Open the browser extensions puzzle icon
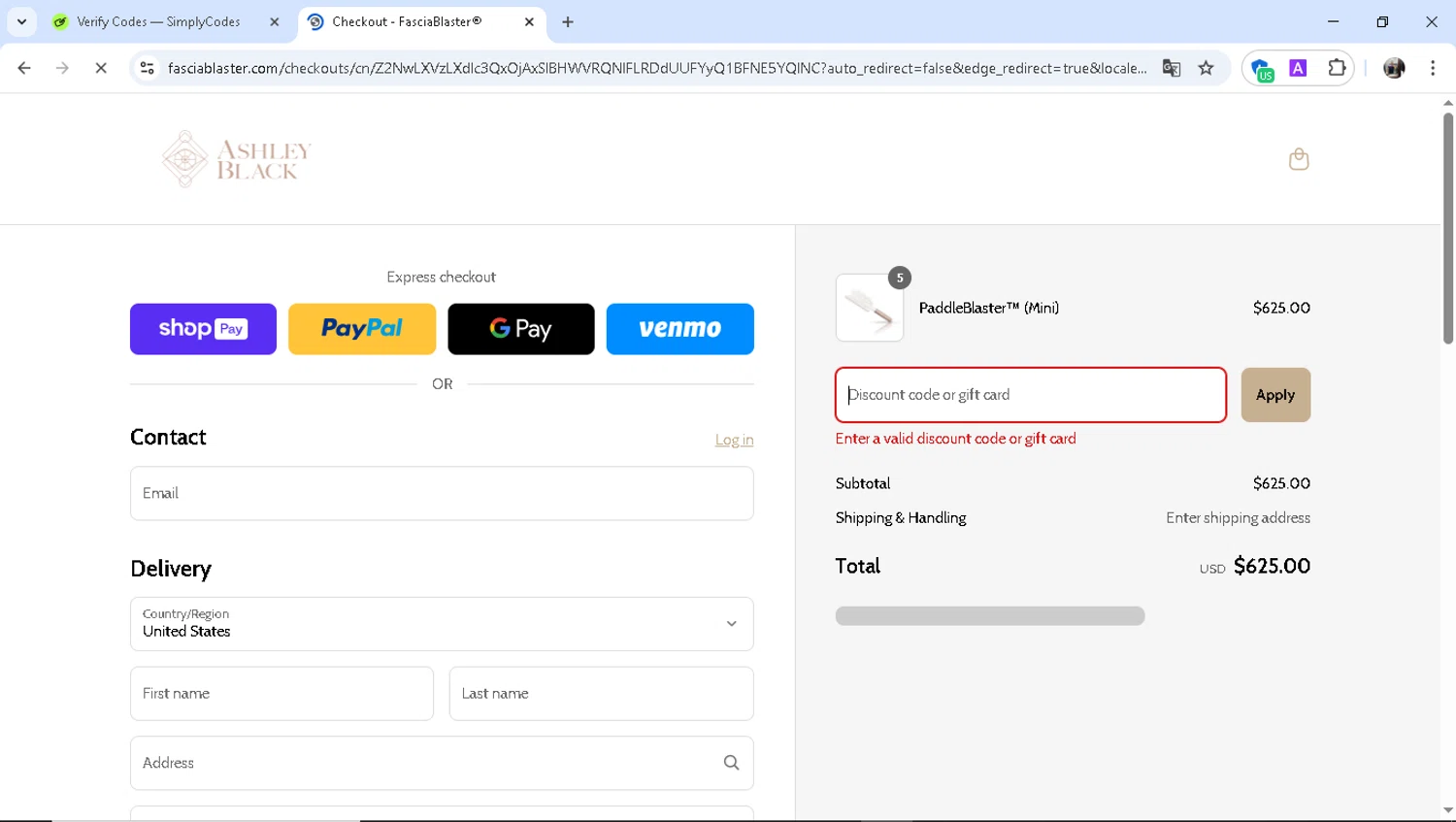This screenshot has width=1456, height=822. (1337, 68)
